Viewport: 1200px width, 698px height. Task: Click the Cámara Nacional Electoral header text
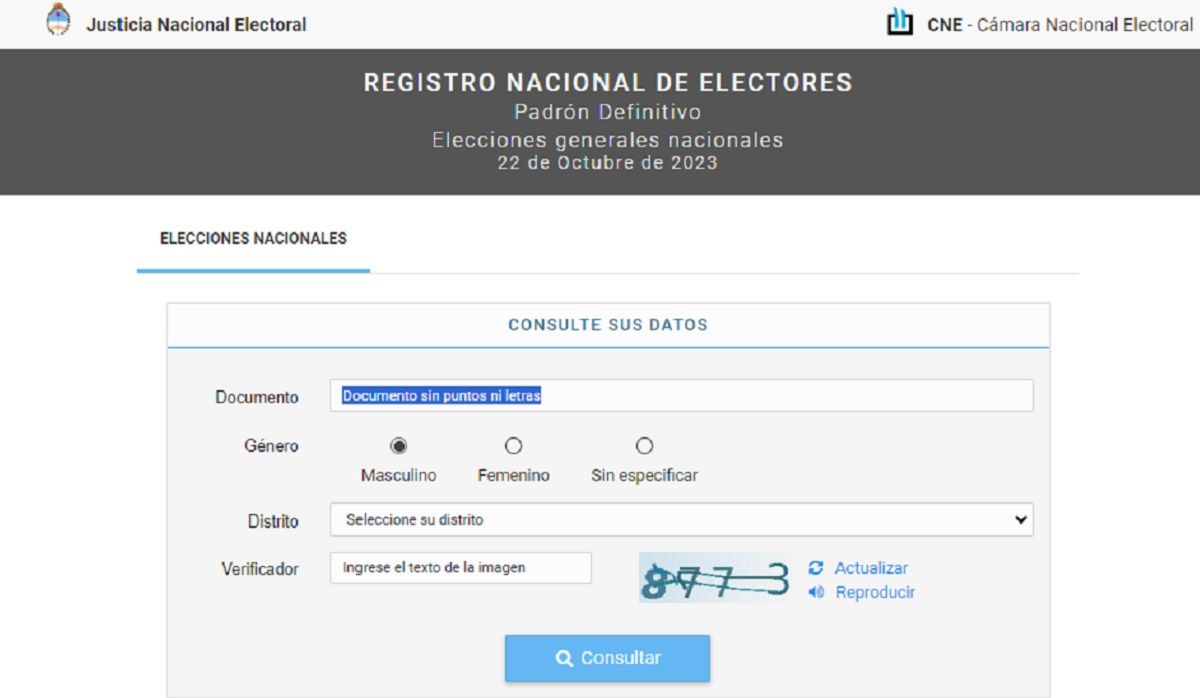(x=1060, y=25)
